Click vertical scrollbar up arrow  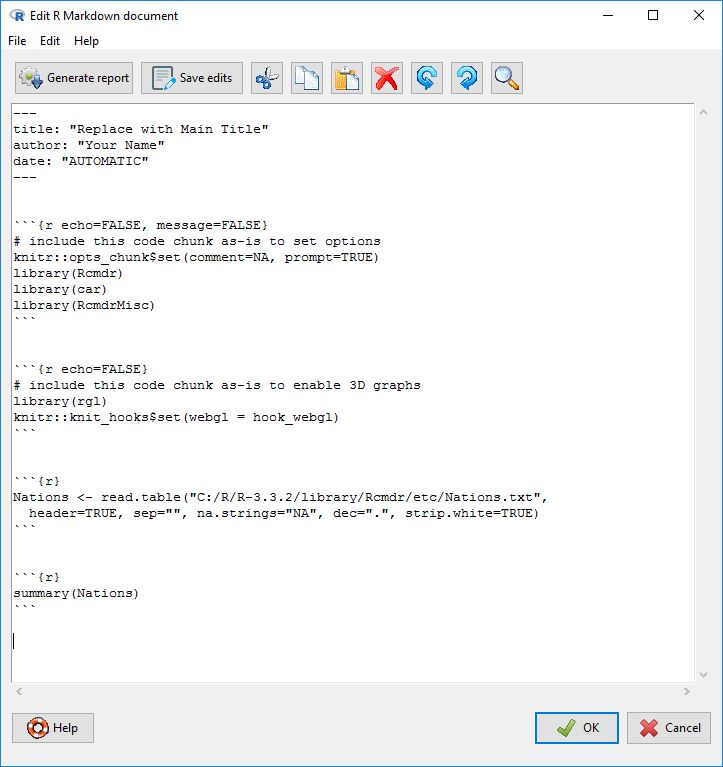703,113
